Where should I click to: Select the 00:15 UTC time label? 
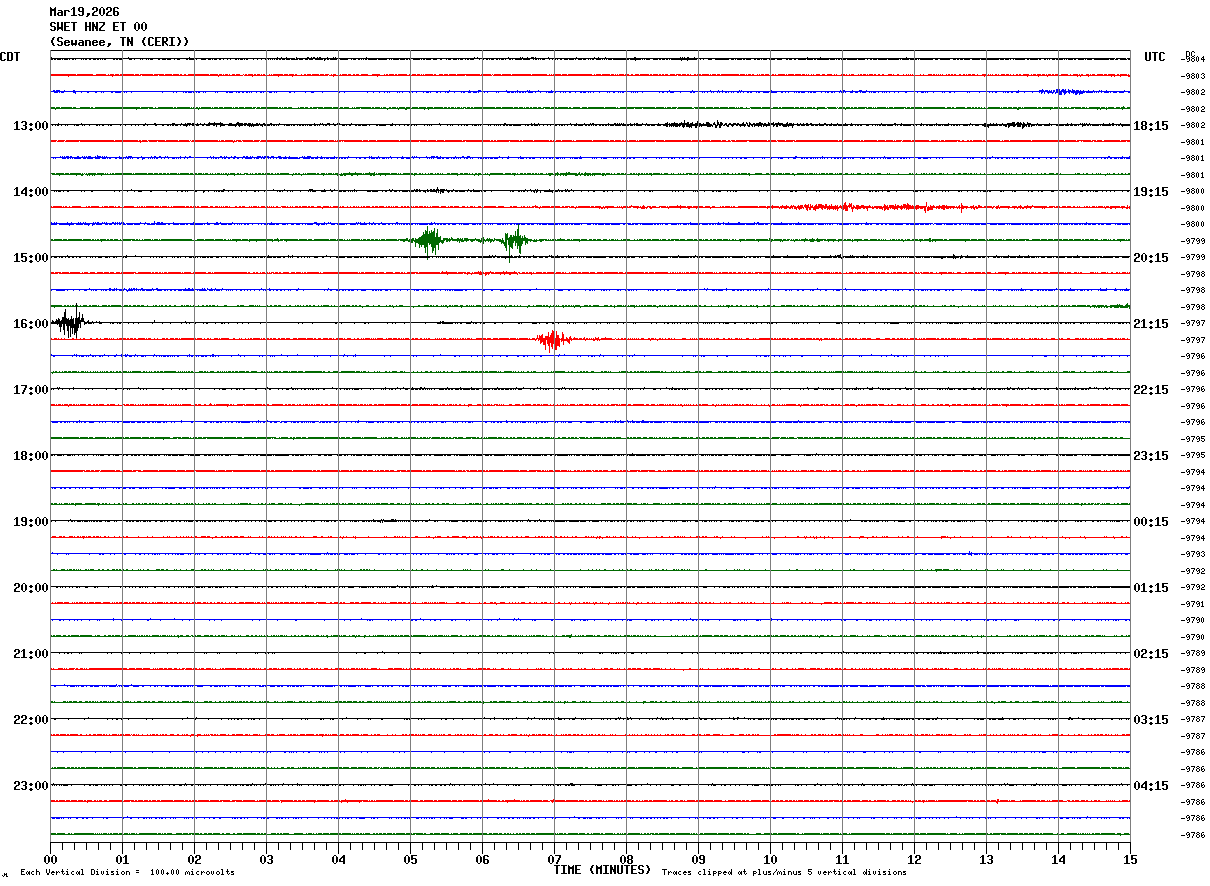click(1150, 522)
